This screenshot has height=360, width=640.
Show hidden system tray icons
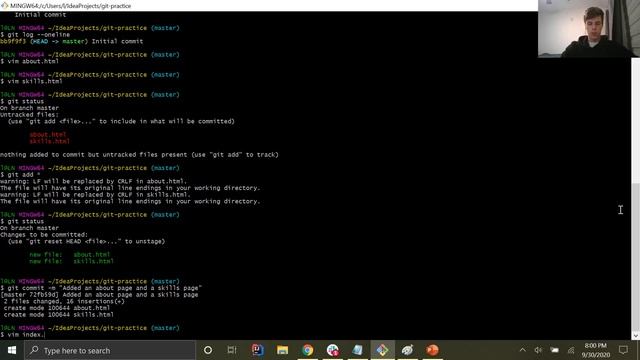pyautogui.click(x=522, y=350)
